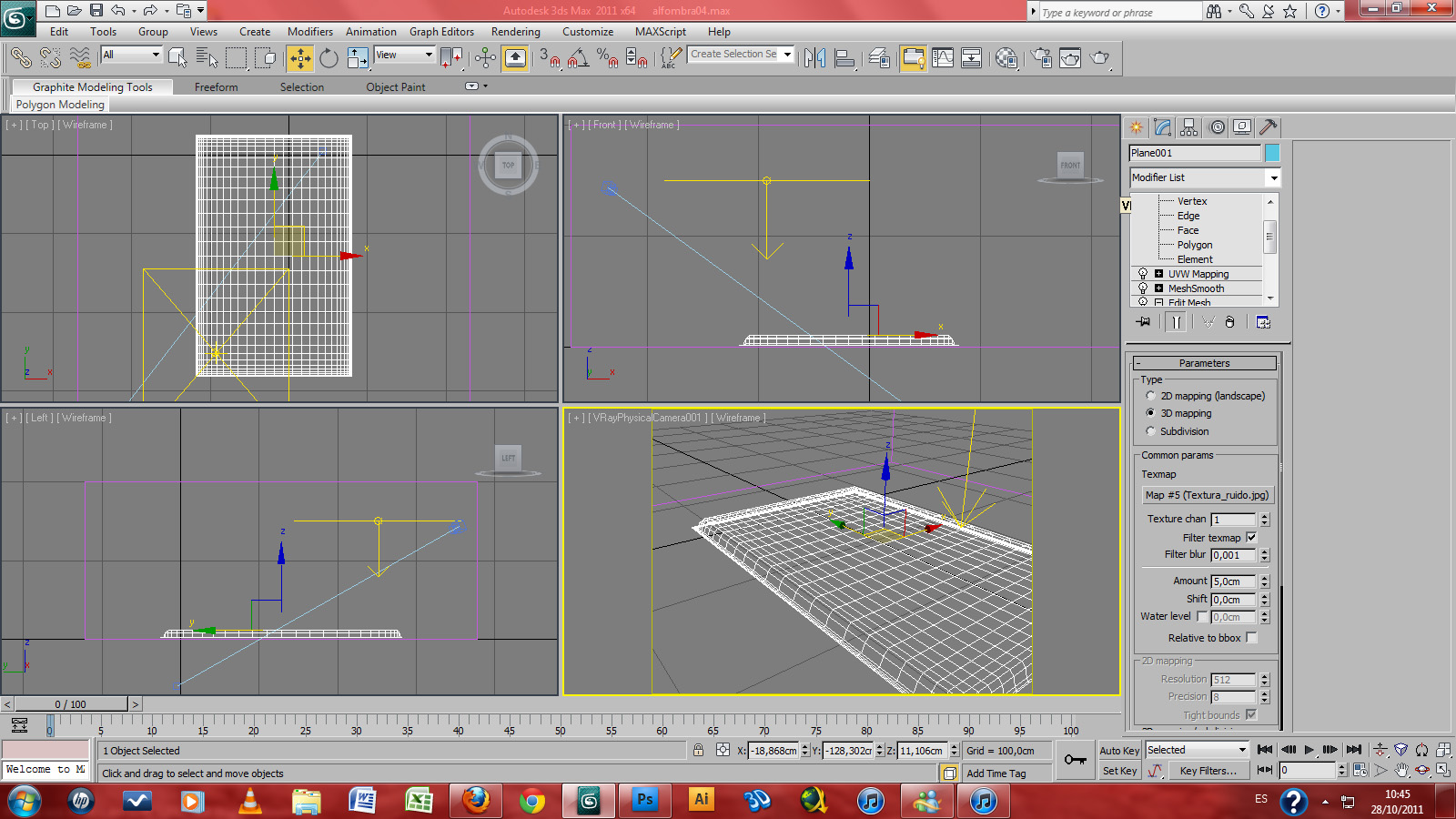Image resolution: width=1456 pixels, height=819 pixels.
Task: Select Edge in the Edit Mesh hierarchy
Action: coord(1188,216)
